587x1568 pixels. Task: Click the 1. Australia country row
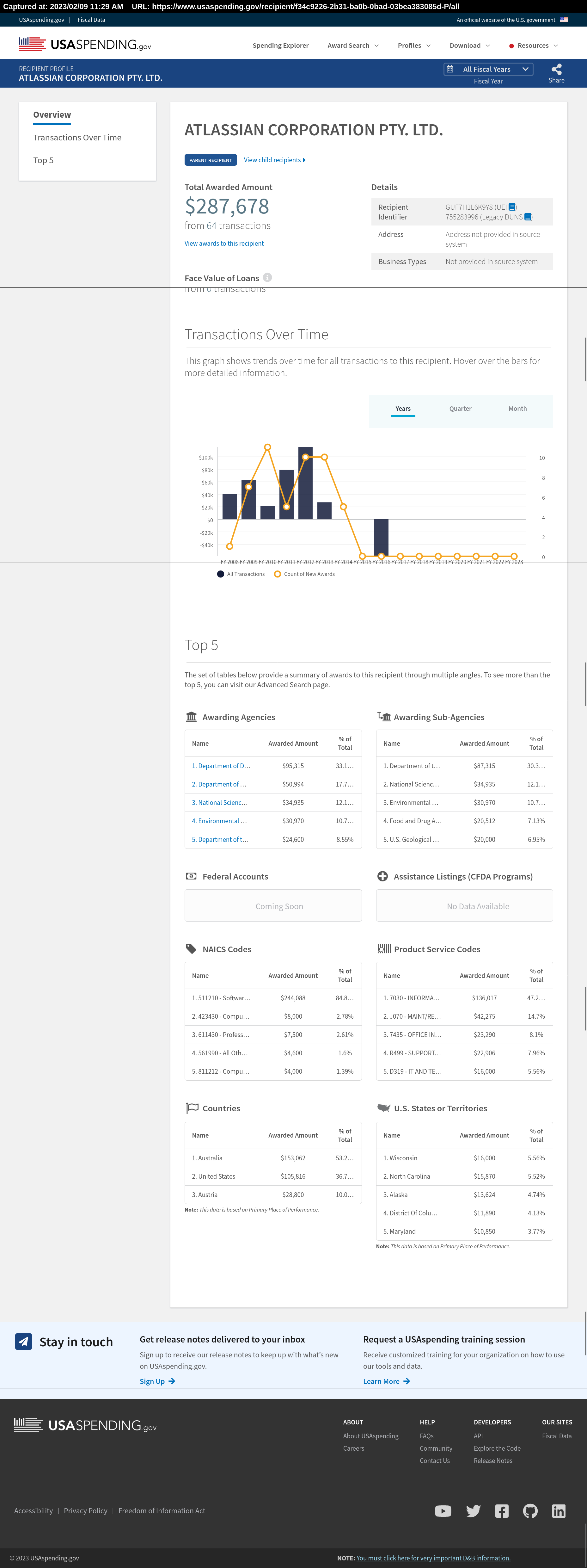click(x=273, y=1158)
